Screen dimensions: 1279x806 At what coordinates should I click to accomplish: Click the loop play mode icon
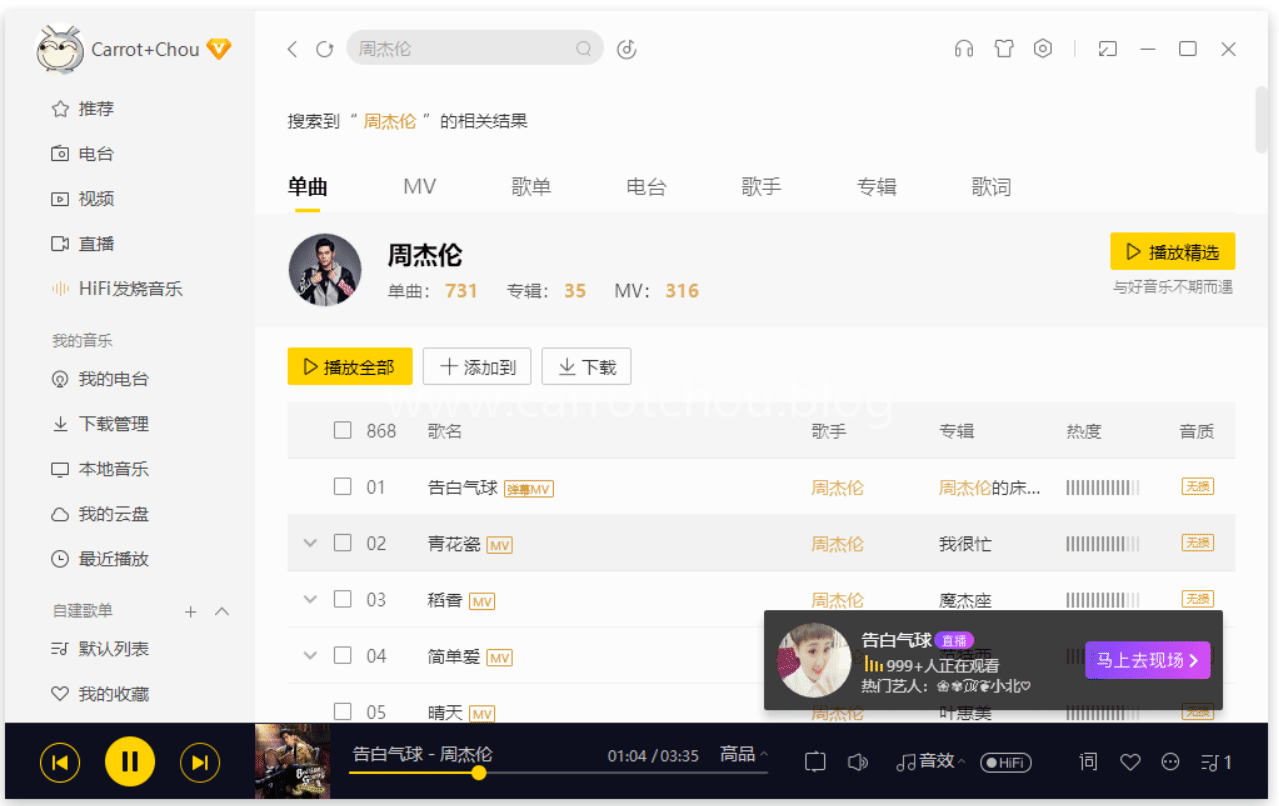pos(814,762)
